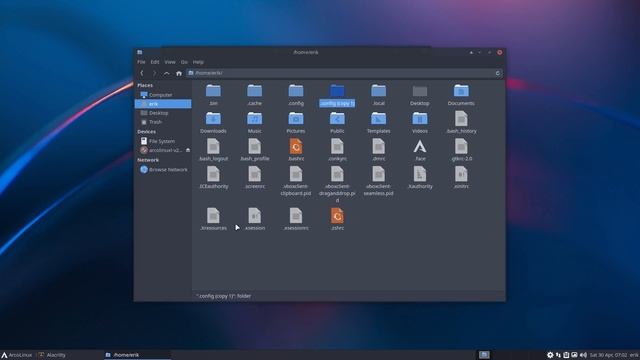Eject the arcolinux device with the eject icon
The width and height of the screenshot is (640, 360).
pyautogui.click(x=188, y=150)
